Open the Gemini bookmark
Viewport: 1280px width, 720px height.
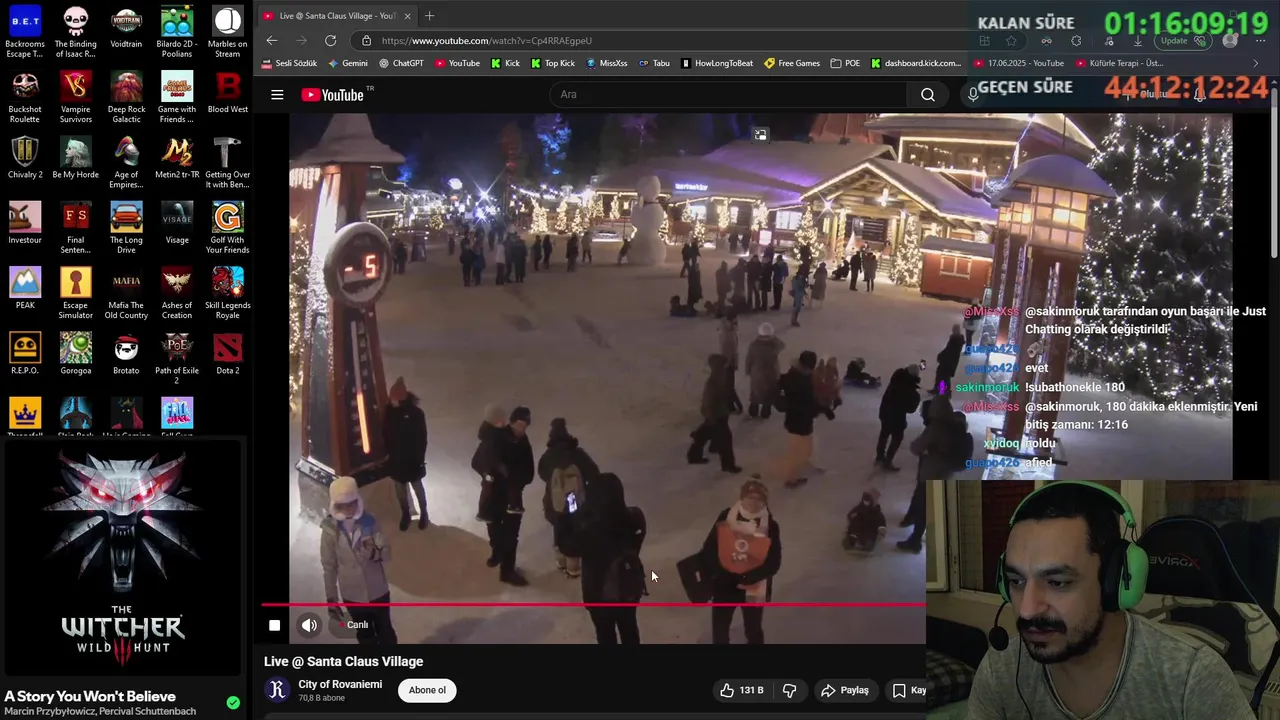pyautogui.click(x=347, y=63)
